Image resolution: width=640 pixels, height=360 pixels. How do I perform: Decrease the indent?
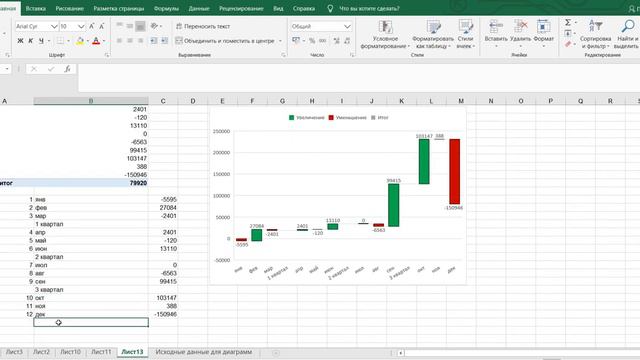[153, 41]
